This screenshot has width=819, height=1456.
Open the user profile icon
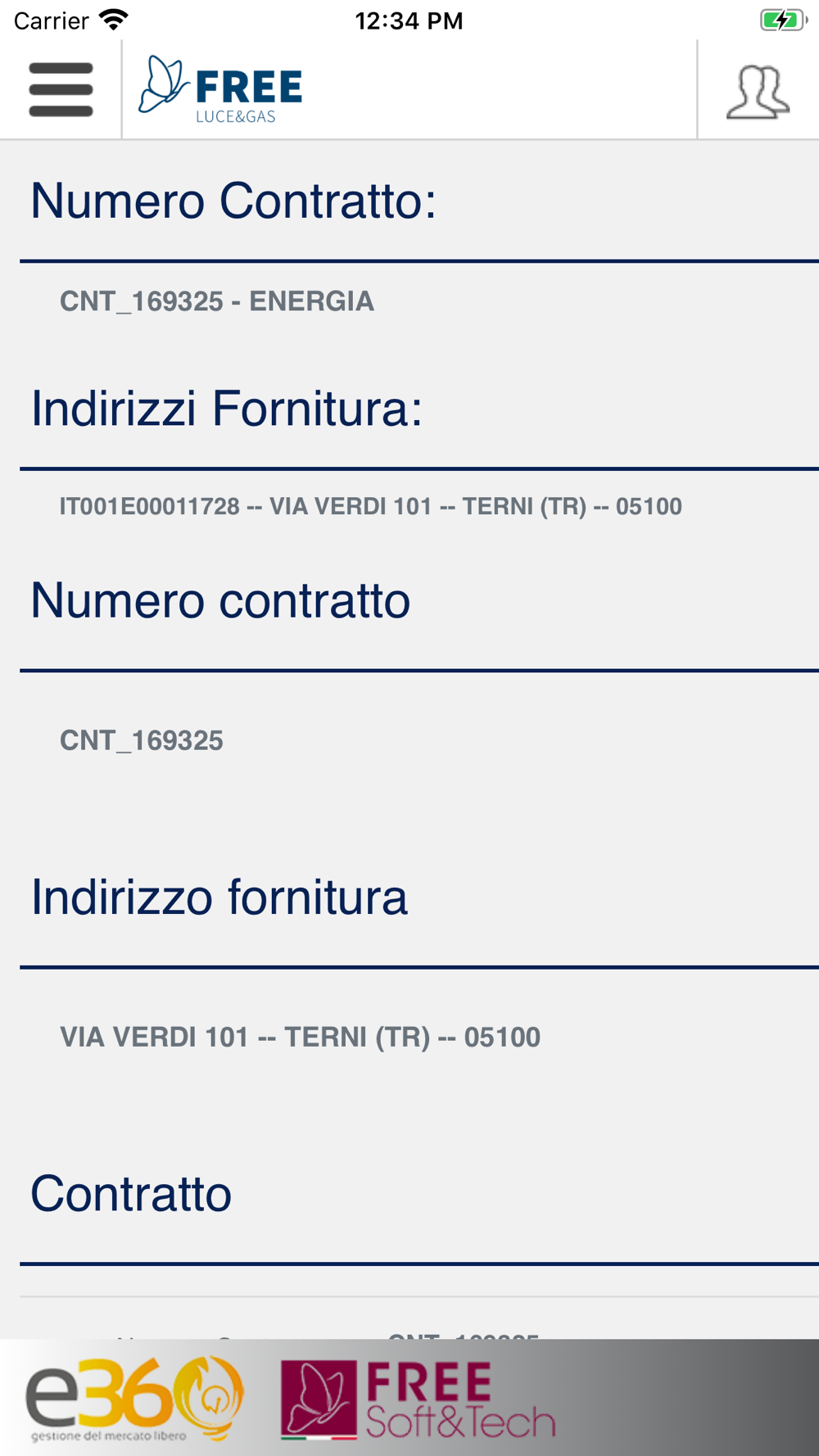758,92
